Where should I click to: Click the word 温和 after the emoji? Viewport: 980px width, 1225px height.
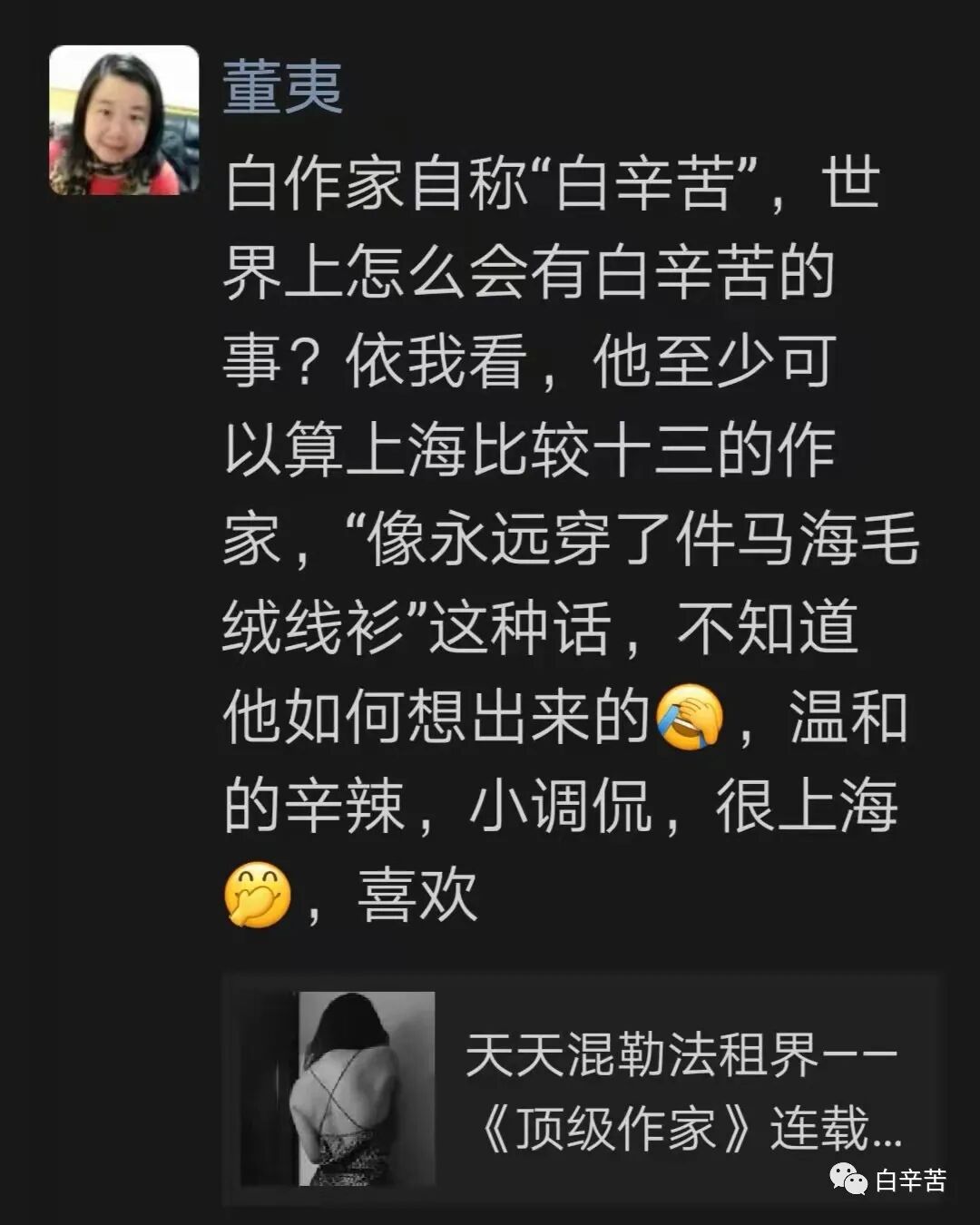[x=848, y=717]
